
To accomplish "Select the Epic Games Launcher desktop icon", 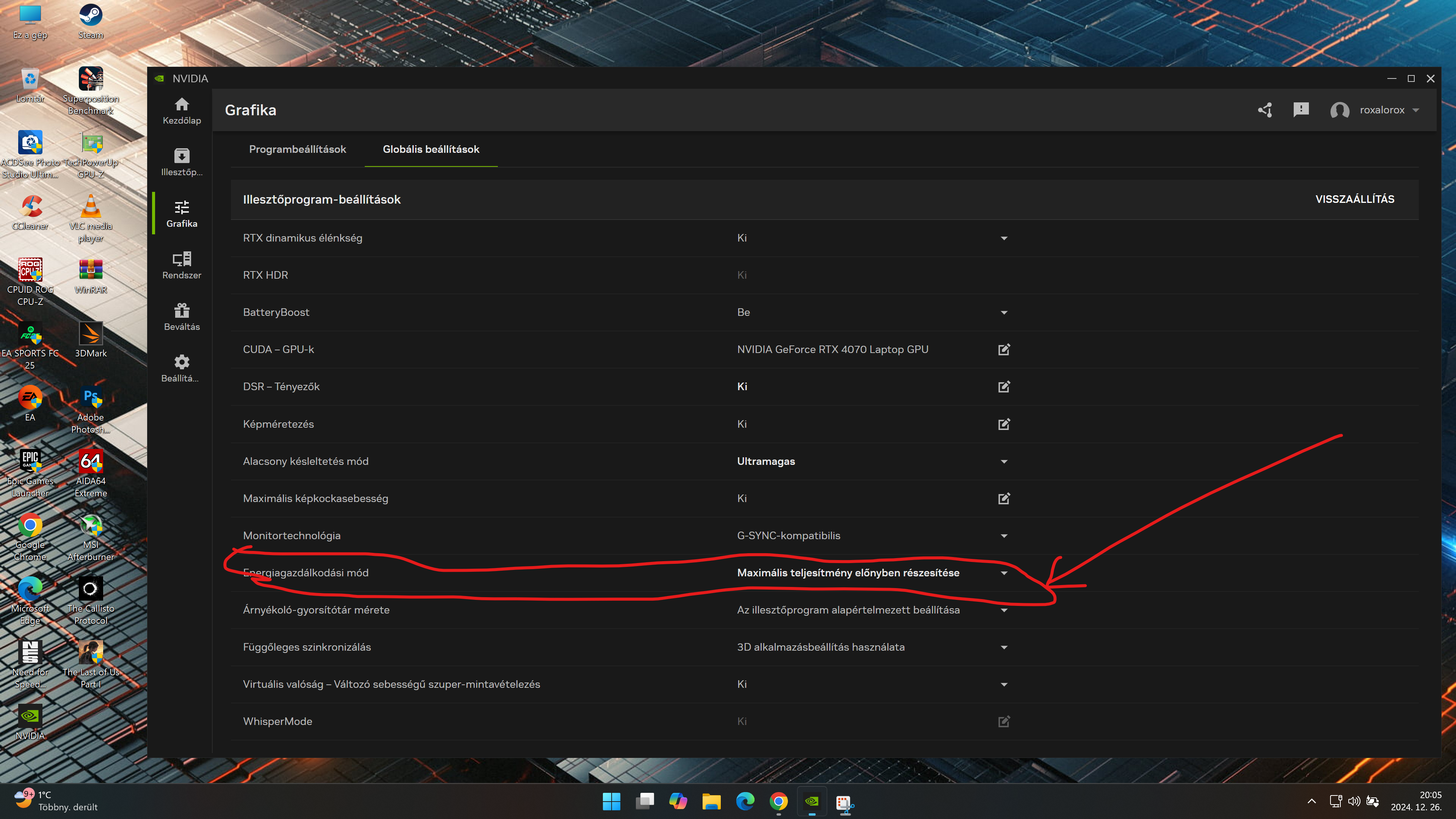I will click(30, 474).
